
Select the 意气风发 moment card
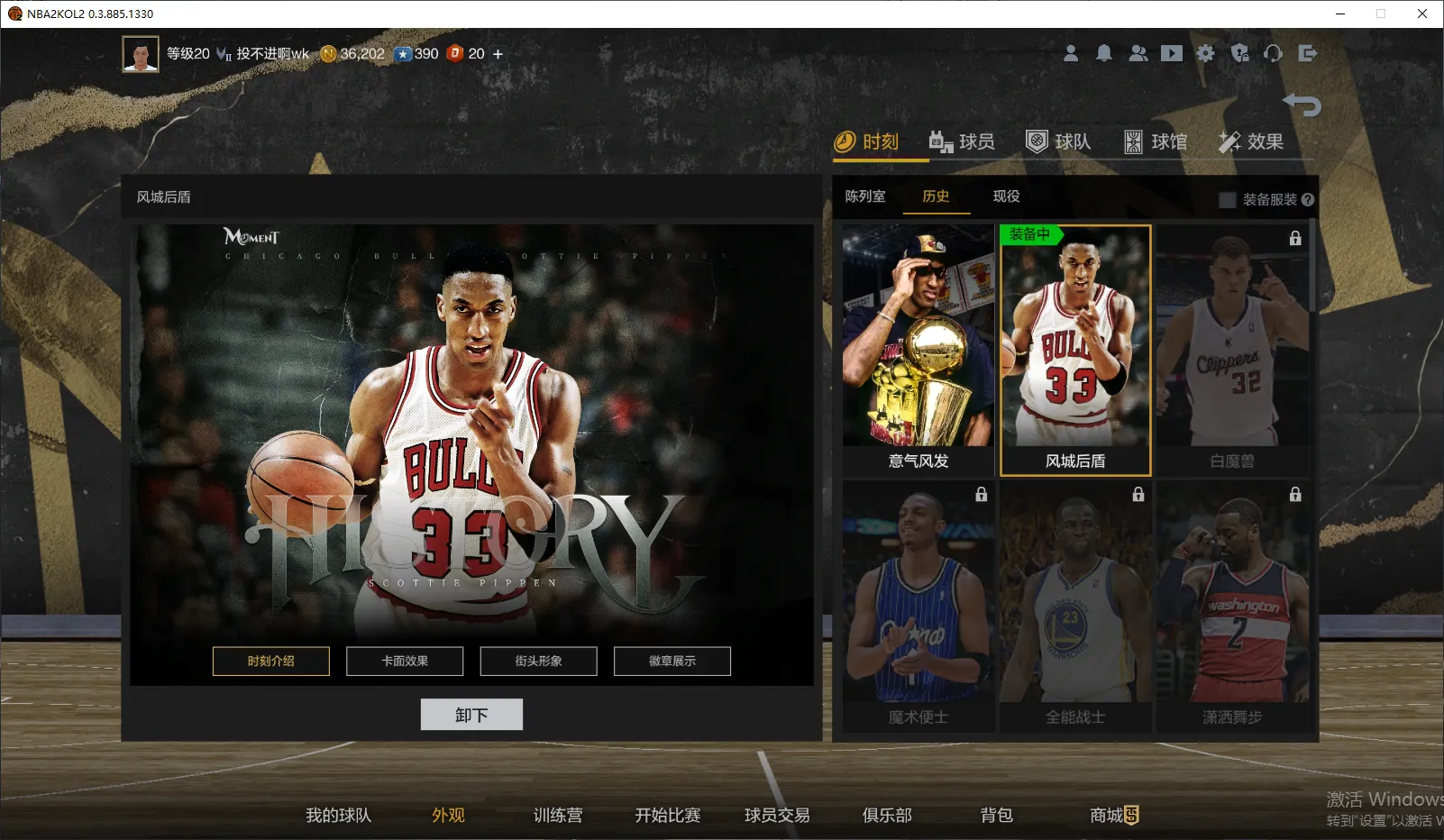pyautogui.click(x=918, y=350)
